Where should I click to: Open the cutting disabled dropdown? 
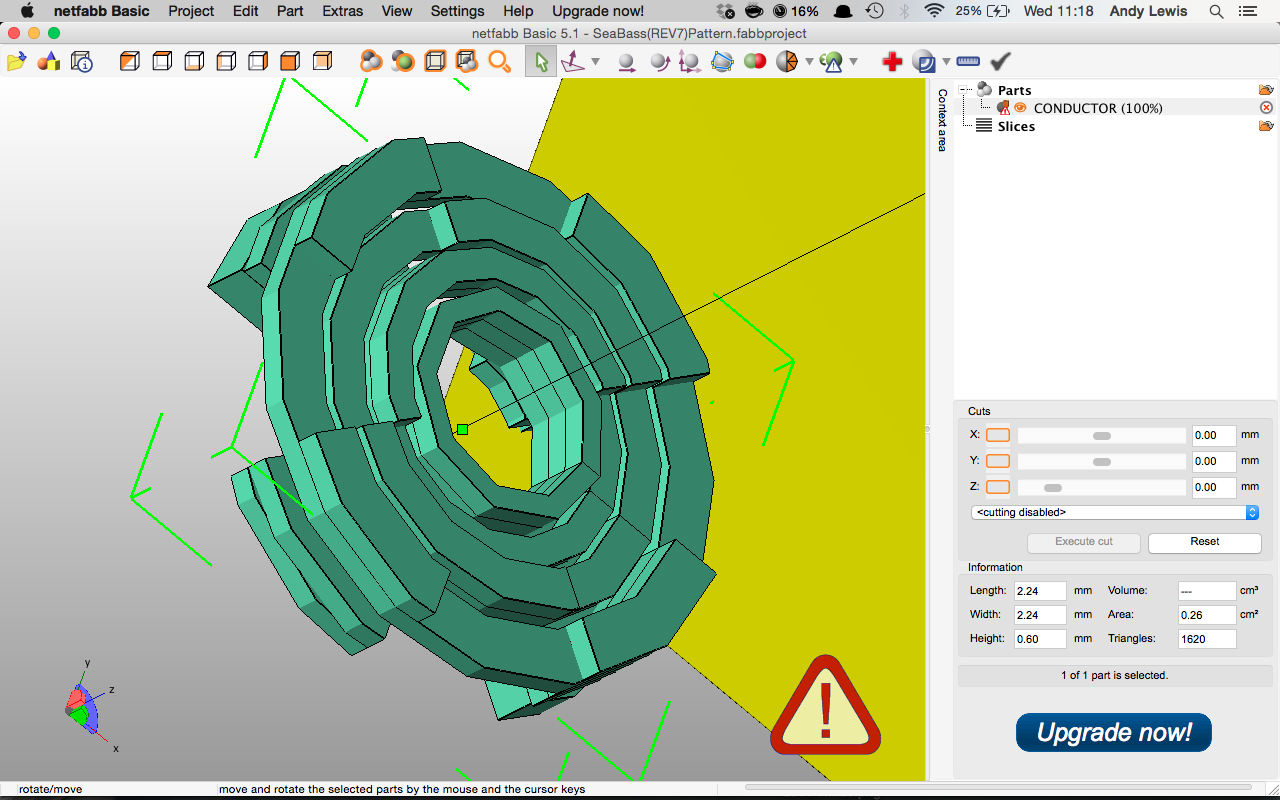[x=1114, y=512]
